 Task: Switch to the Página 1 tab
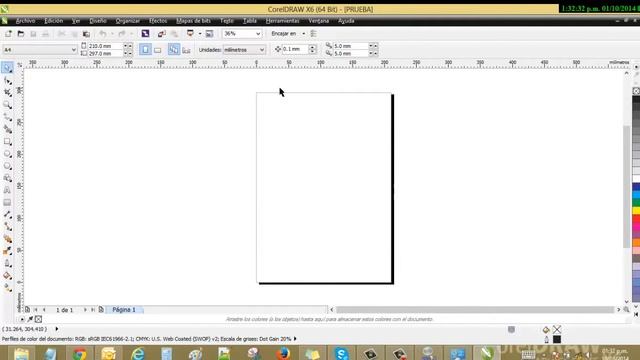(x=124, y=310)
